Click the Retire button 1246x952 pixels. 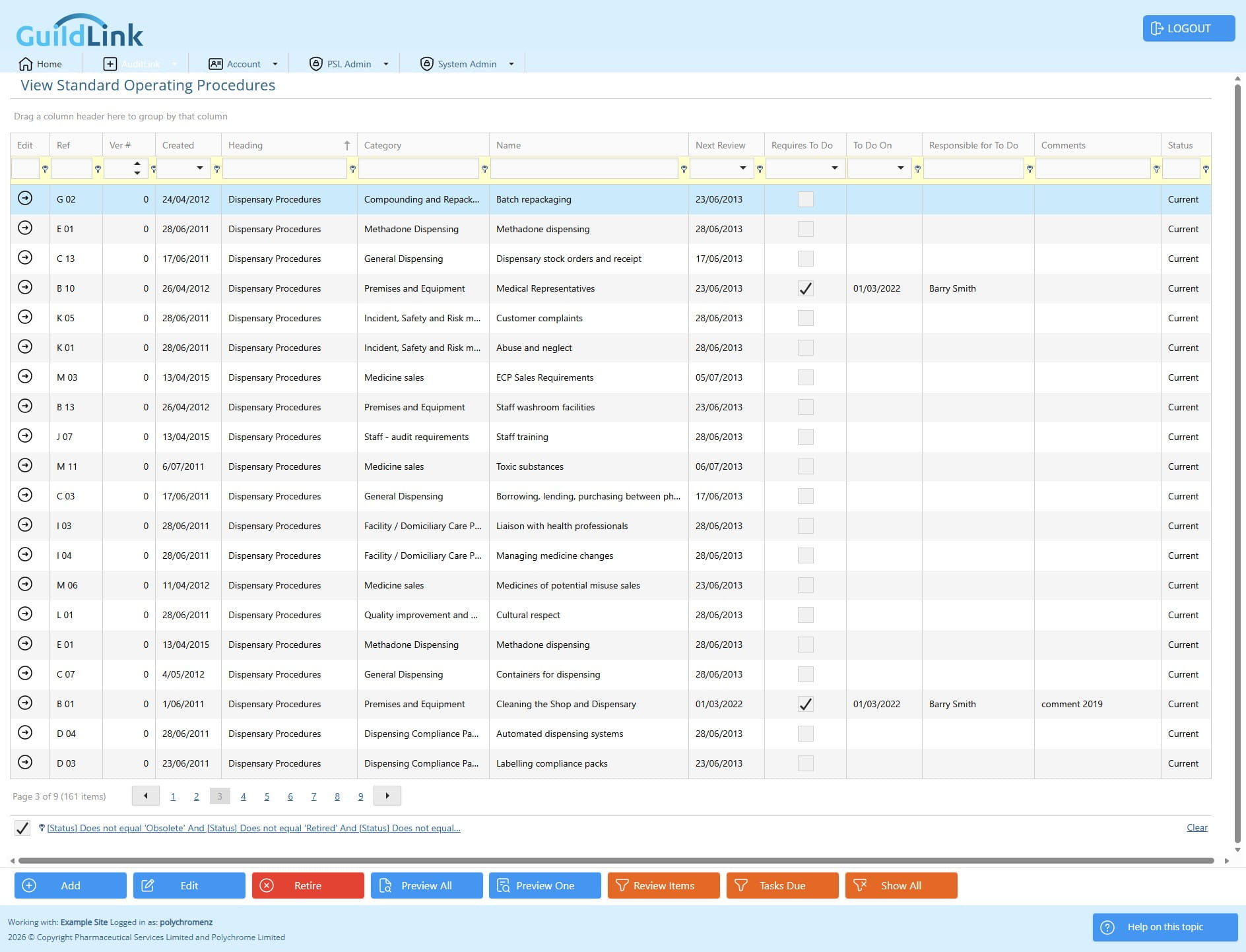(308, 885)
